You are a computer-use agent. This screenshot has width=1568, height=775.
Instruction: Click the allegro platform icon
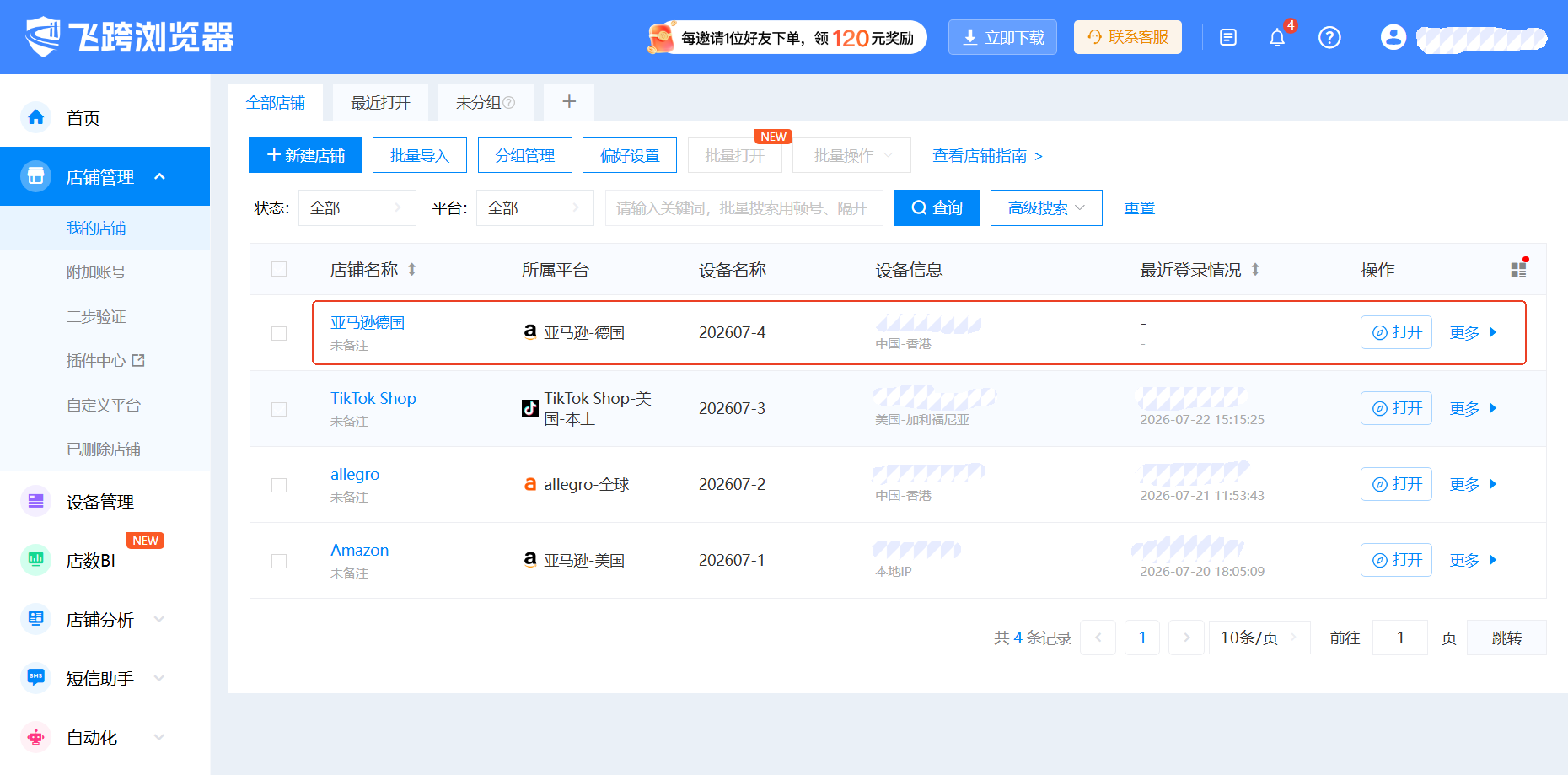click(530, 484)
